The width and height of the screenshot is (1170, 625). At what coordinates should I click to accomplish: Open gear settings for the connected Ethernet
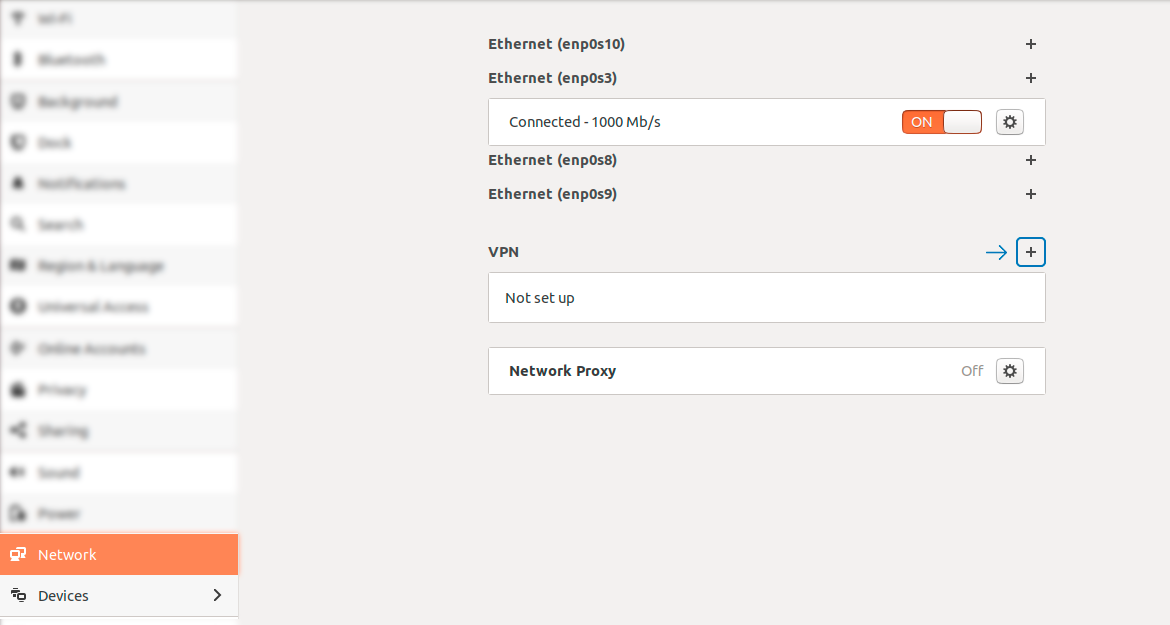[x=1010, y=122]
